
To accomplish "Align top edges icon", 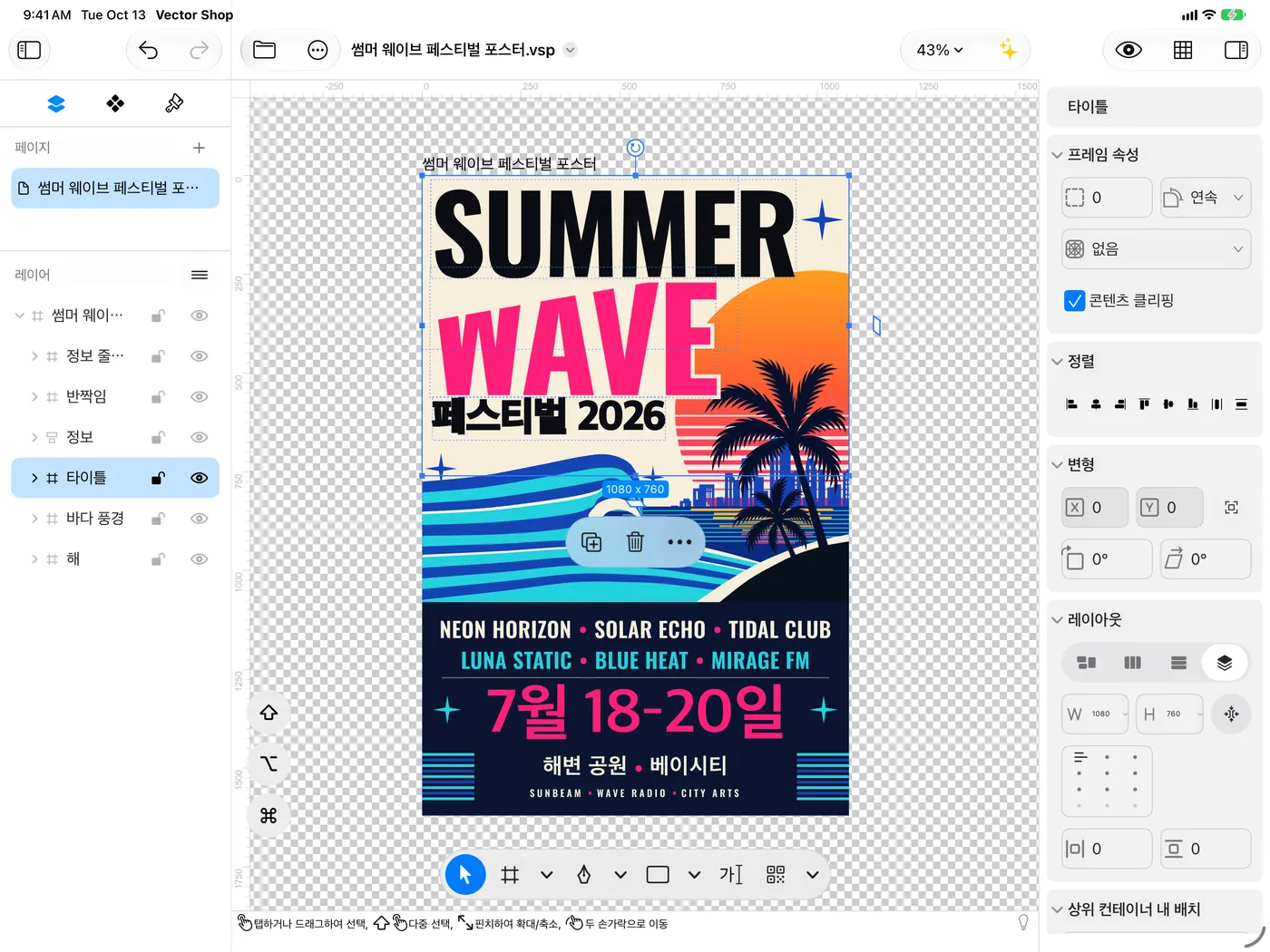I will (x=1144, y=404).
